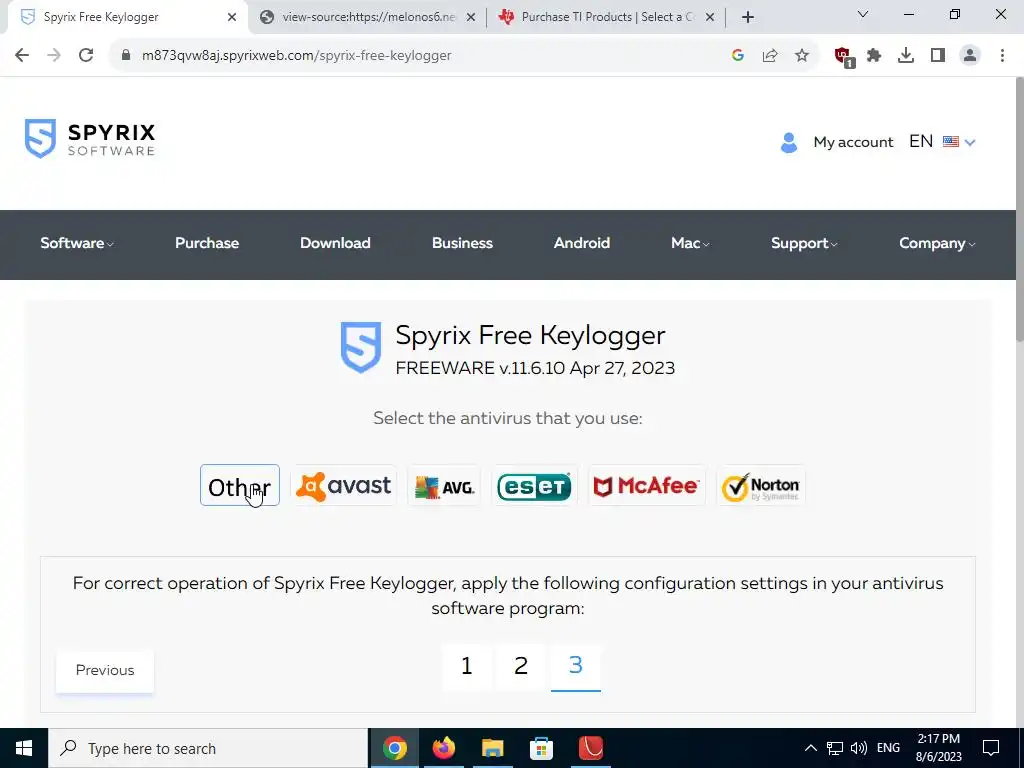Screen dimensions: 1024x768
Task: Open the Chrome profile avatar
Action: 970,56
